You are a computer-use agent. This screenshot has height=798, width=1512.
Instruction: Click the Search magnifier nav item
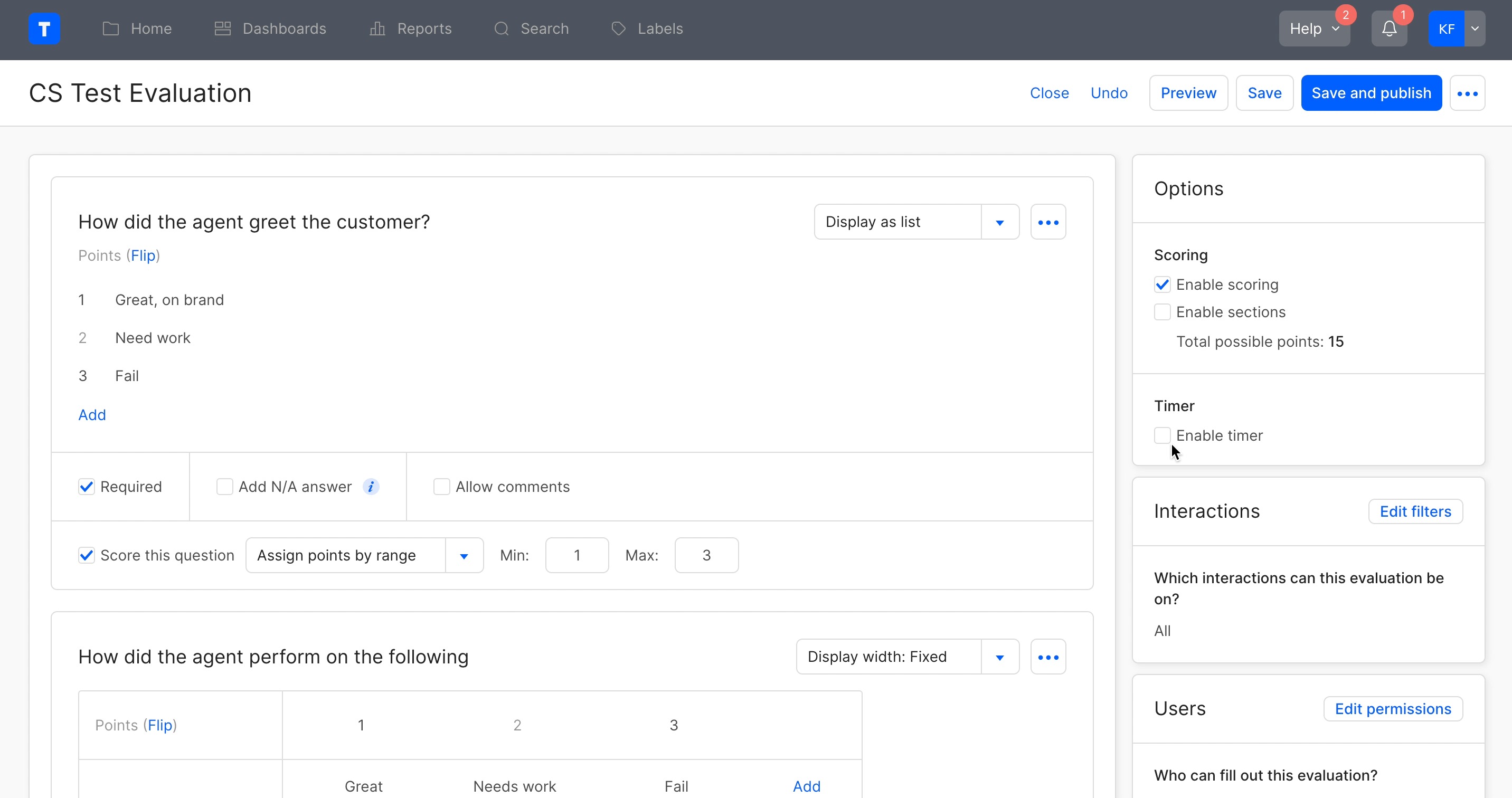pos(531,28)
